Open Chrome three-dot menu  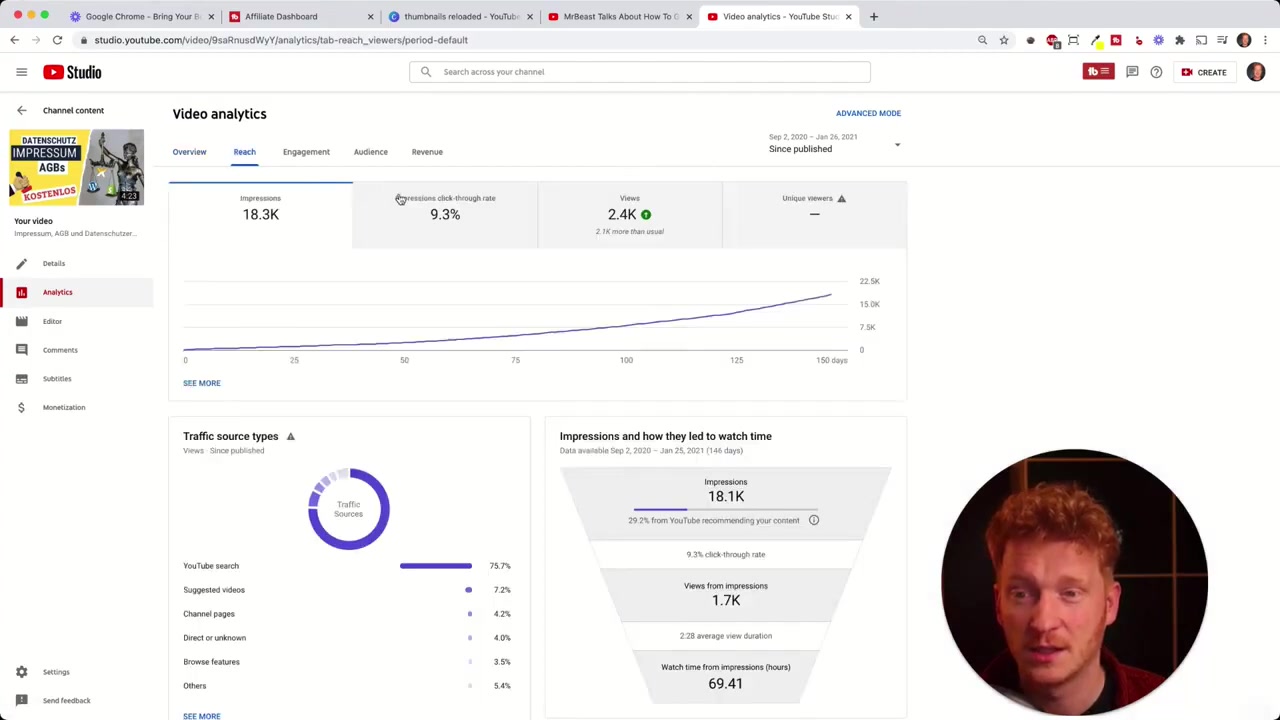1266,40
